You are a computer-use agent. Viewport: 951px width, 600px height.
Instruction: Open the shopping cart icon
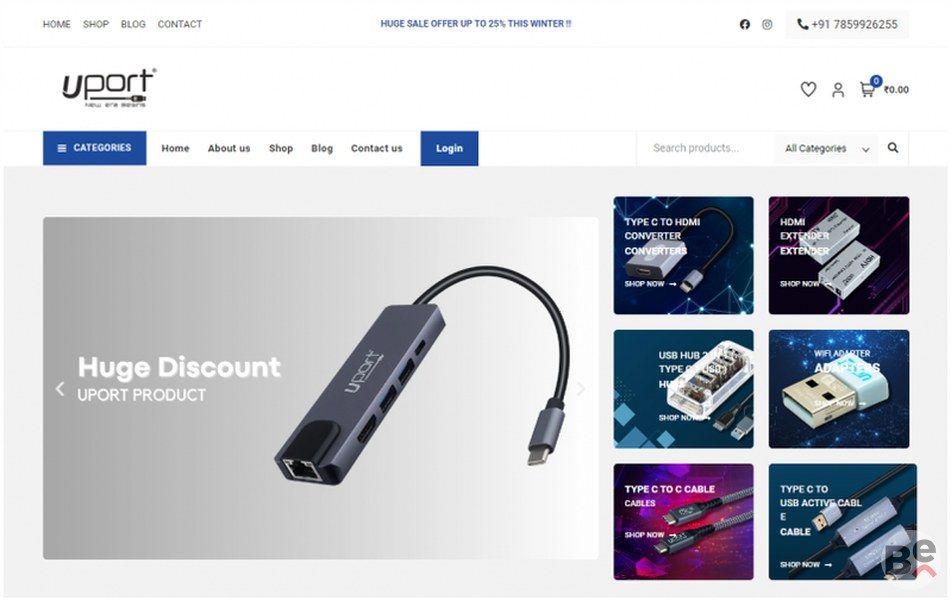[867, 89]
